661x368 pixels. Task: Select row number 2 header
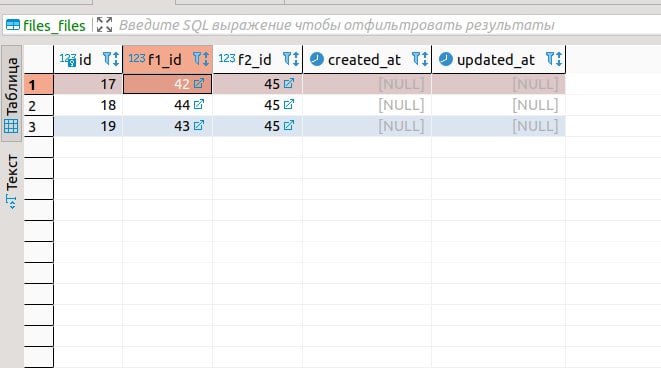tap(39, 105)
